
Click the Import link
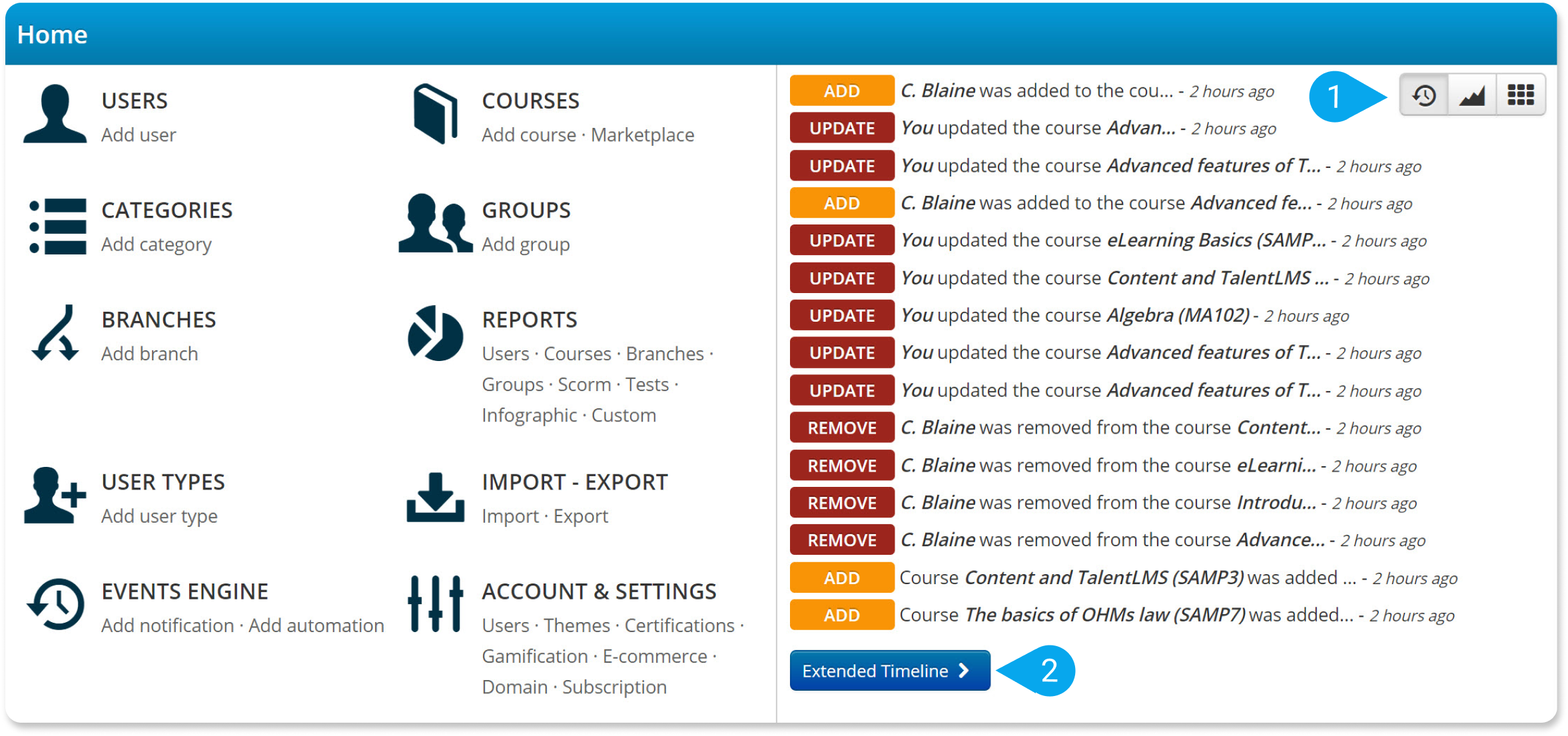pyautogui.click(x=510, y=516)
